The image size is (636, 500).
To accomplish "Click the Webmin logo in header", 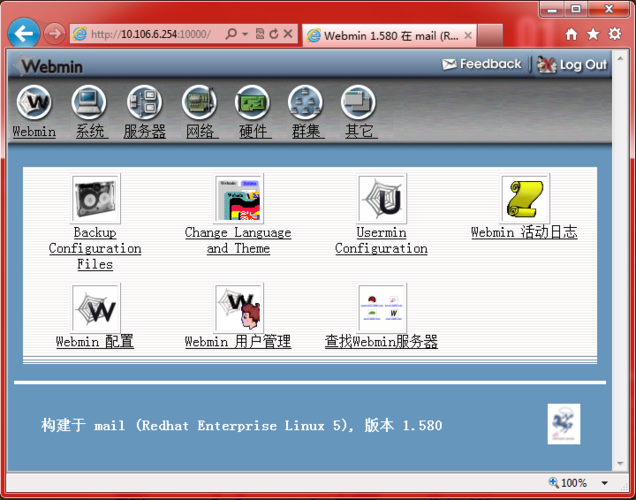I will tap(49, 66).
